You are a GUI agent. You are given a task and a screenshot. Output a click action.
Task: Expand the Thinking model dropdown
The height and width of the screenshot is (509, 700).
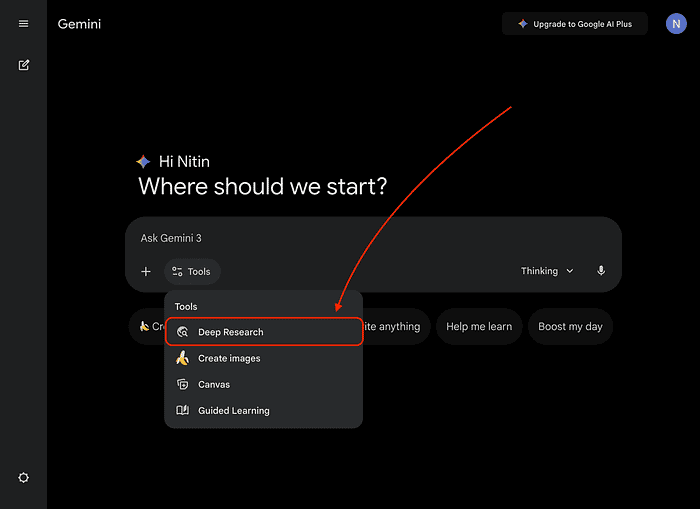pos(546,271)
